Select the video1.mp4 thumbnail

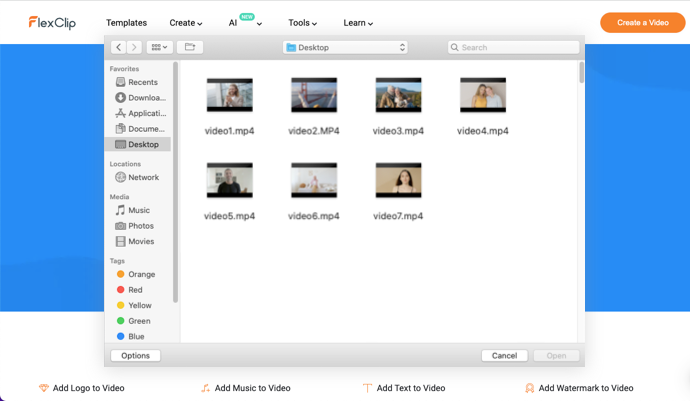coord(230,95)
